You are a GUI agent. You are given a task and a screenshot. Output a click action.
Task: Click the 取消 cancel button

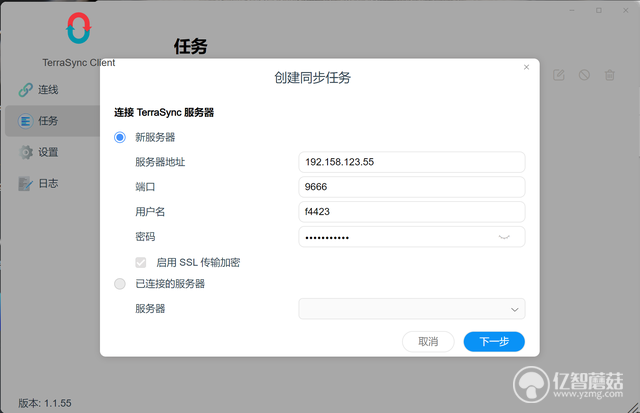tap(428, 342)
